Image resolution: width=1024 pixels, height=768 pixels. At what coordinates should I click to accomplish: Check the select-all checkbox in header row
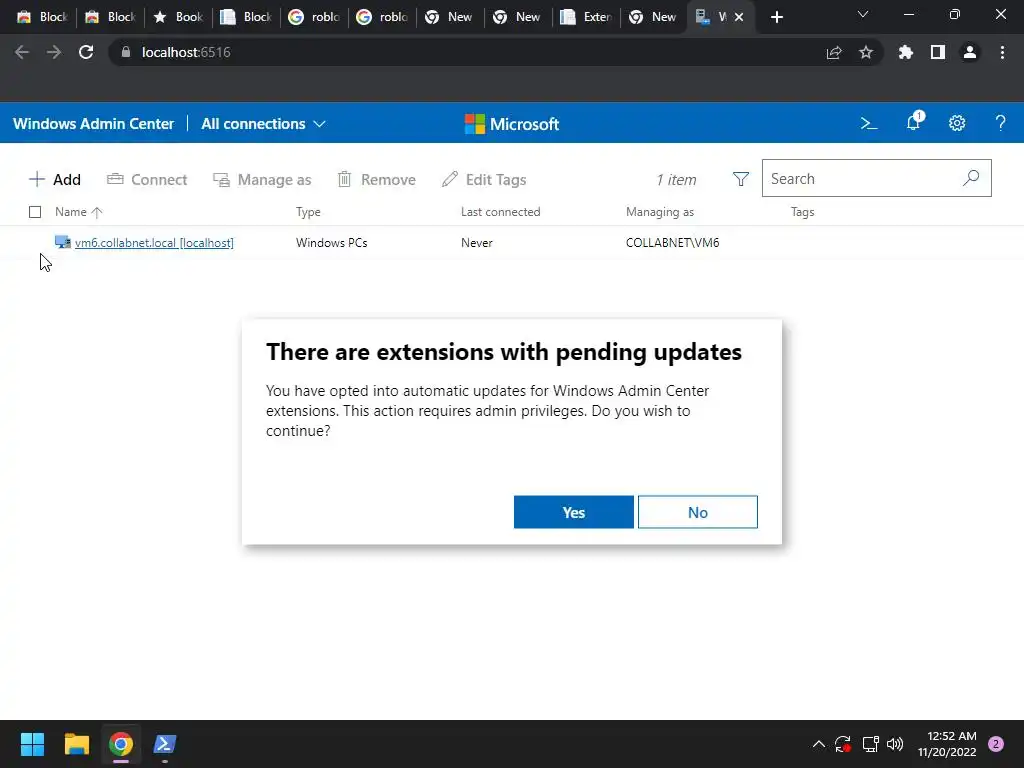[35, 212]
